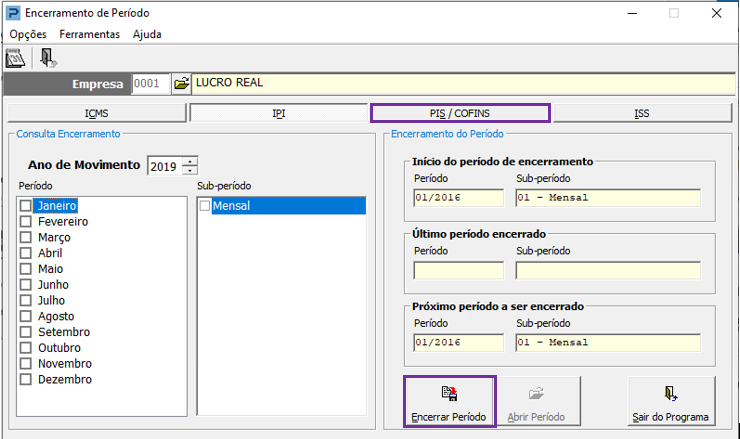Click the LUCRO REAL company name field
Screen dimensions: 740x439
pos(463,84)
